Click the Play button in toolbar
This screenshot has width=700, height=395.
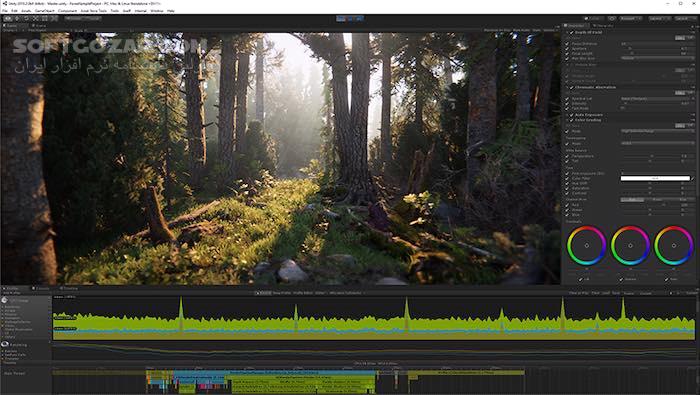tap(341, 18)
